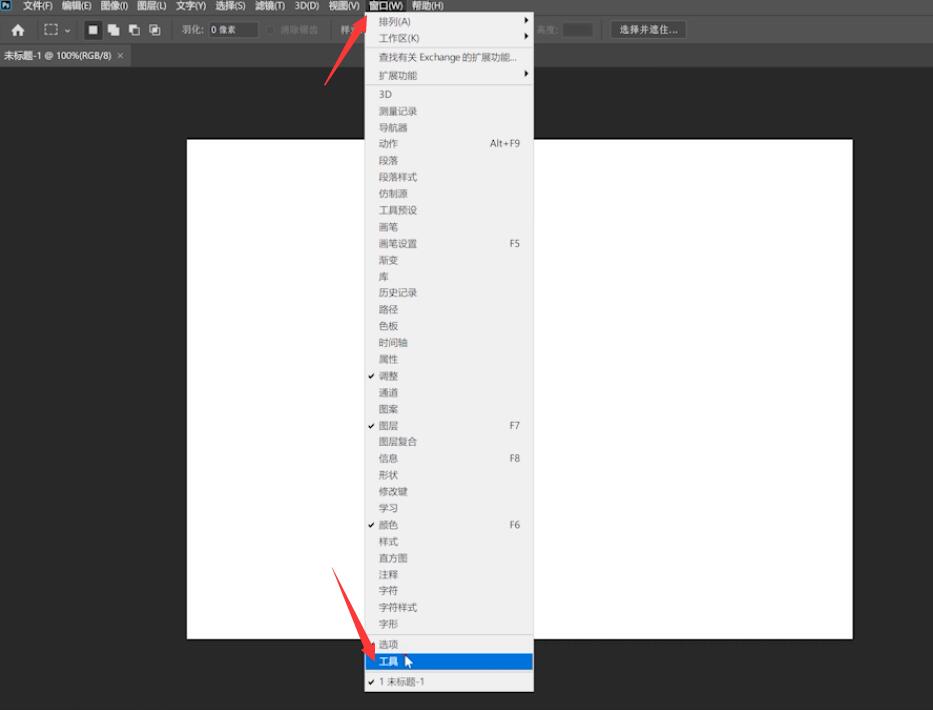Open the 字符 panel entry

[449, 591]
